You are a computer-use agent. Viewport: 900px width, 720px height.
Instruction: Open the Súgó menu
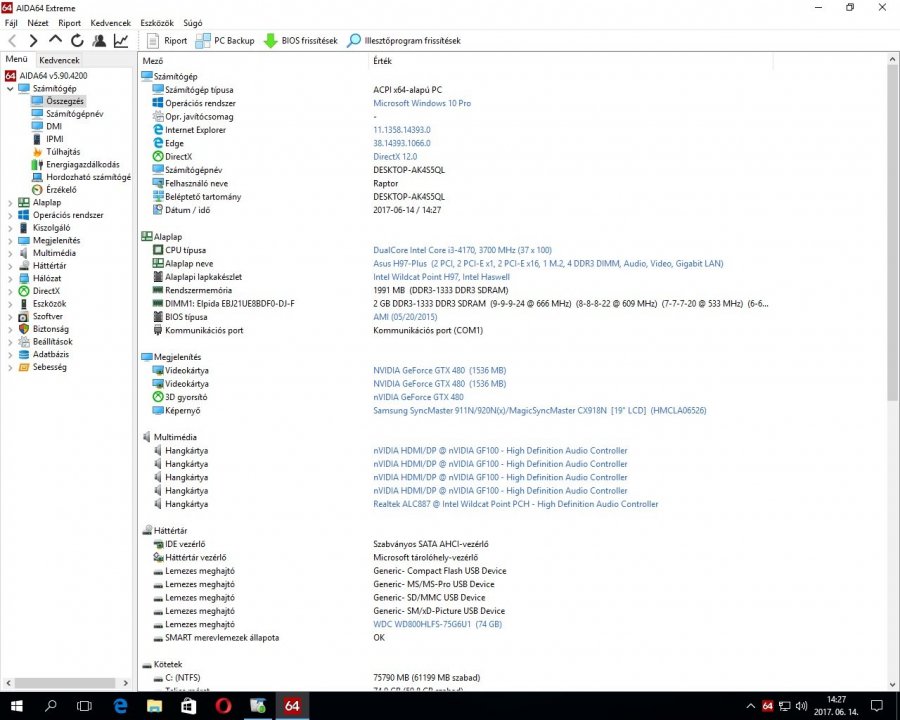tap(192, 23)
